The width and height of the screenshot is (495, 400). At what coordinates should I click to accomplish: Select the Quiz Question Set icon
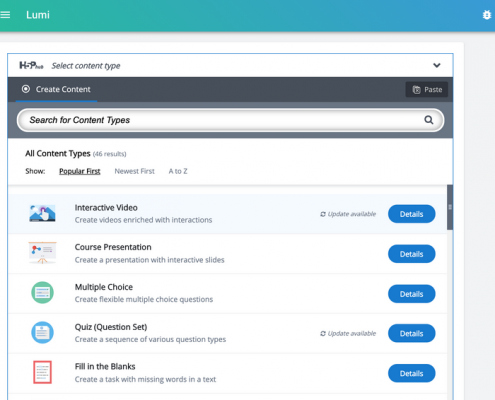[x=42, y=332]
